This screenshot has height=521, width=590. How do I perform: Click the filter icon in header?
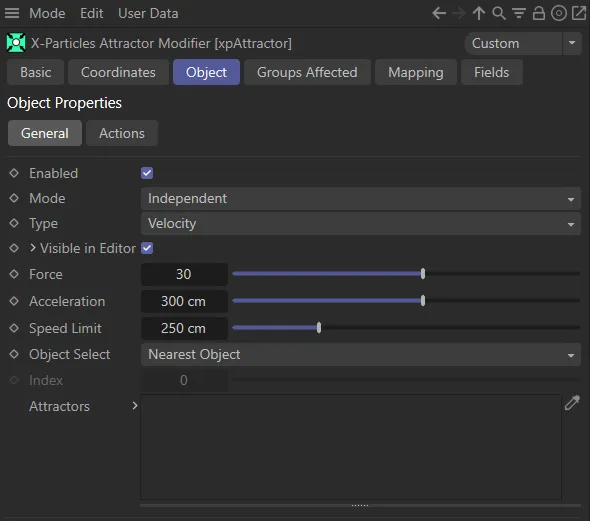tap(519, 14)
